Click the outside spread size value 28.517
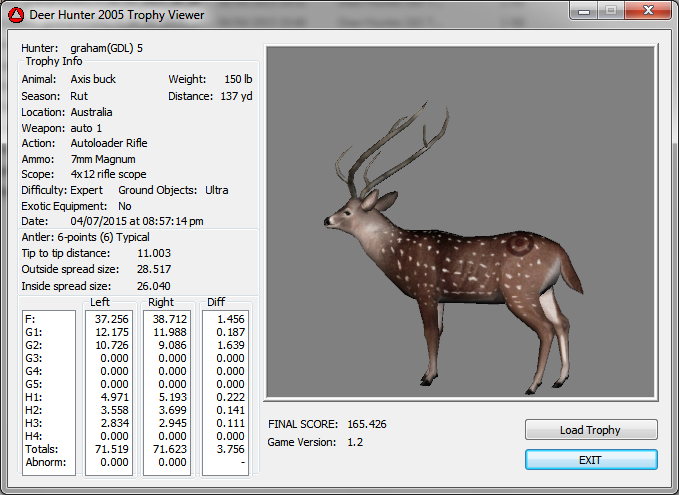679x495 pixels. pyautogui.click(x=153, y=269)
